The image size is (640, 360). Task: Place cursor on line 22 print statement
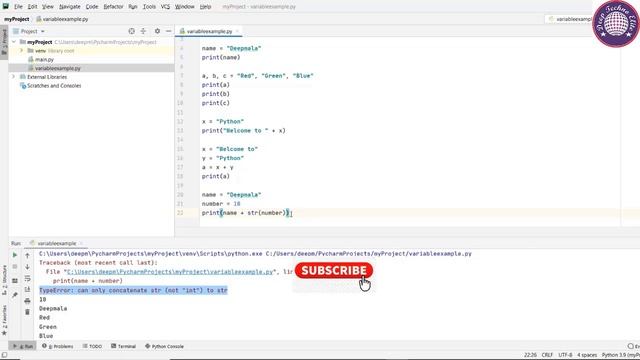pyautogui.click(x=246, y=213)
